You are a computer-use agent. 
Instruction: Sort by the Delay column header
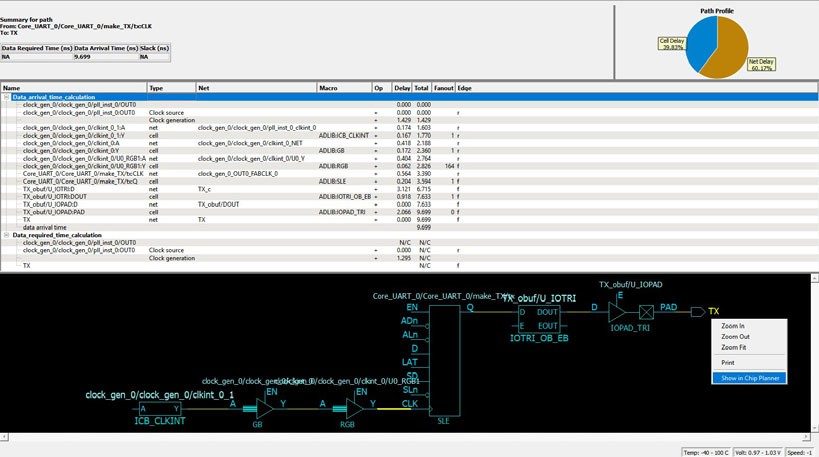pyautogui.click(x=402, y=88)
